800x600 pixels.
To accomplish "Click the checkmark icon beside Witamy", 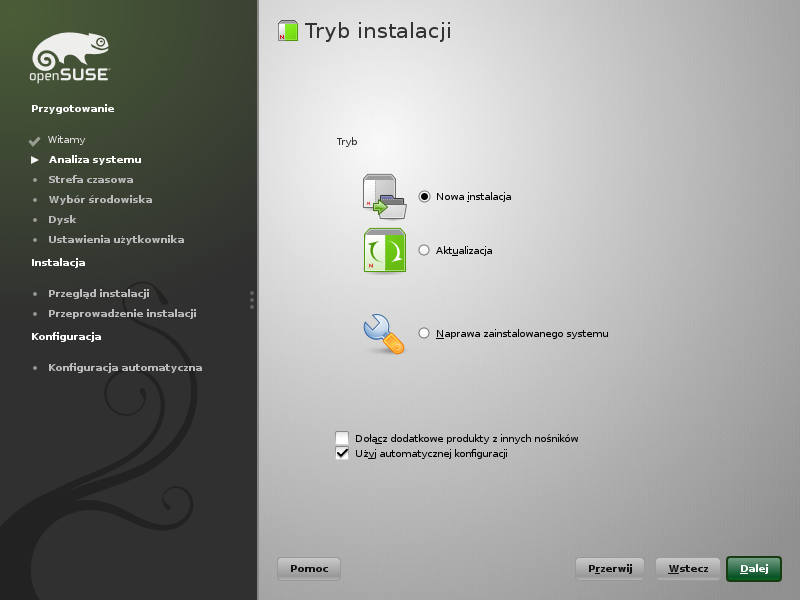I will [x=34, y=141].
